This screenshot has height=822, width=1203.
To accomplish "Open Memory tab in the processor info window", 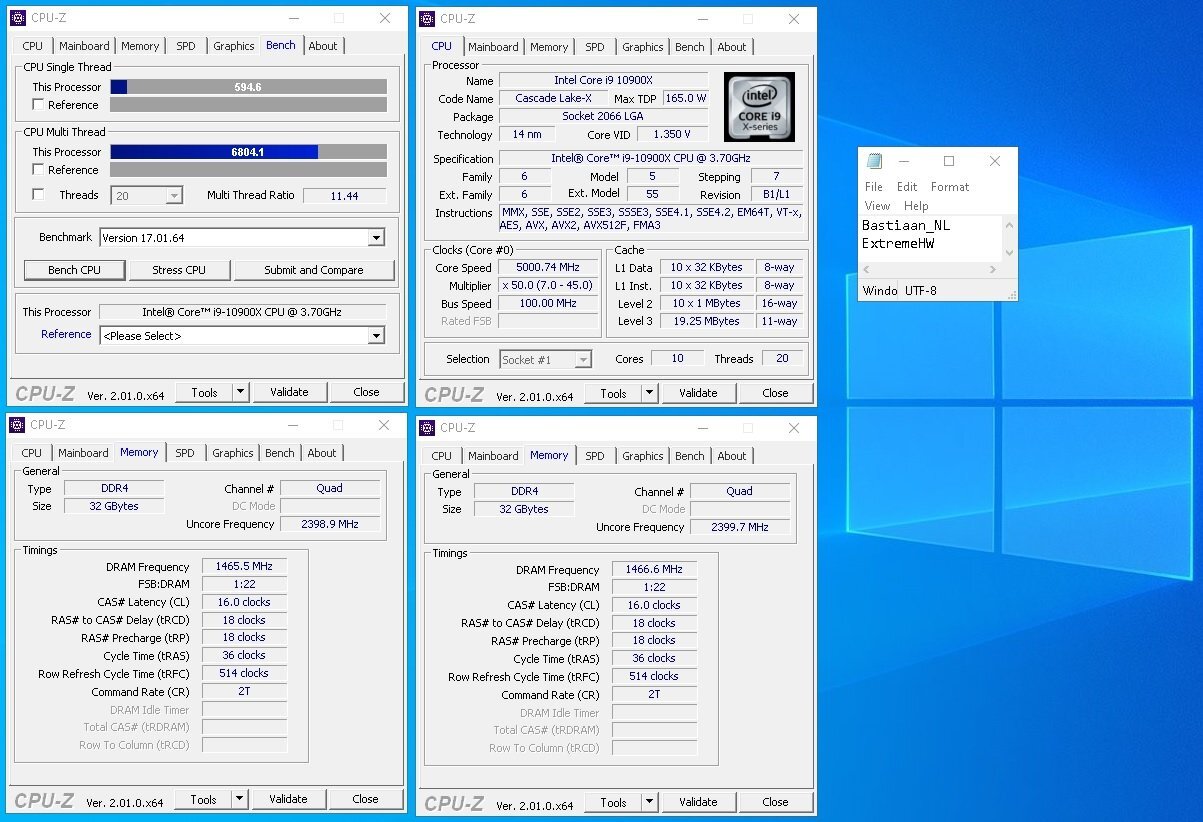I will click(x=549, y=47).
